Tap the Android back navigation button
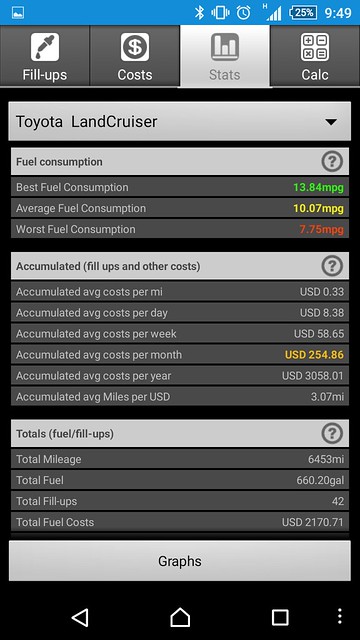Image resolution: width=360 pixels, height=640 pixels. 80,618
